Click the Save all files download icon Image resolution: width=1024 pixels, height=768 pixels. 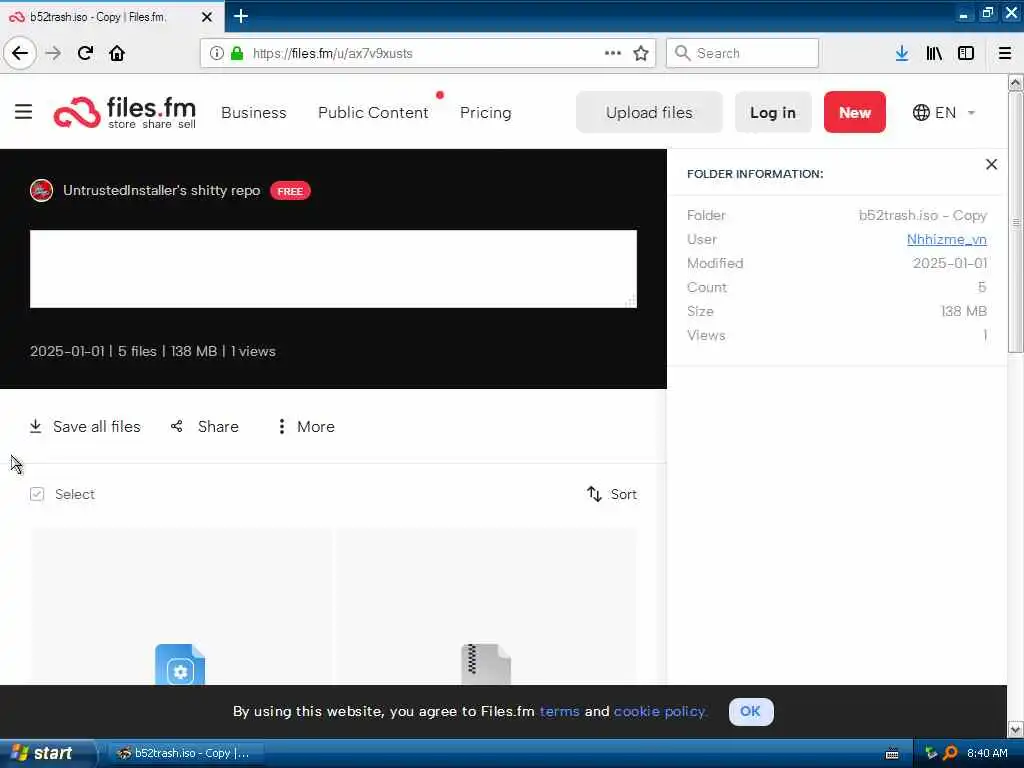pos(36,426)
